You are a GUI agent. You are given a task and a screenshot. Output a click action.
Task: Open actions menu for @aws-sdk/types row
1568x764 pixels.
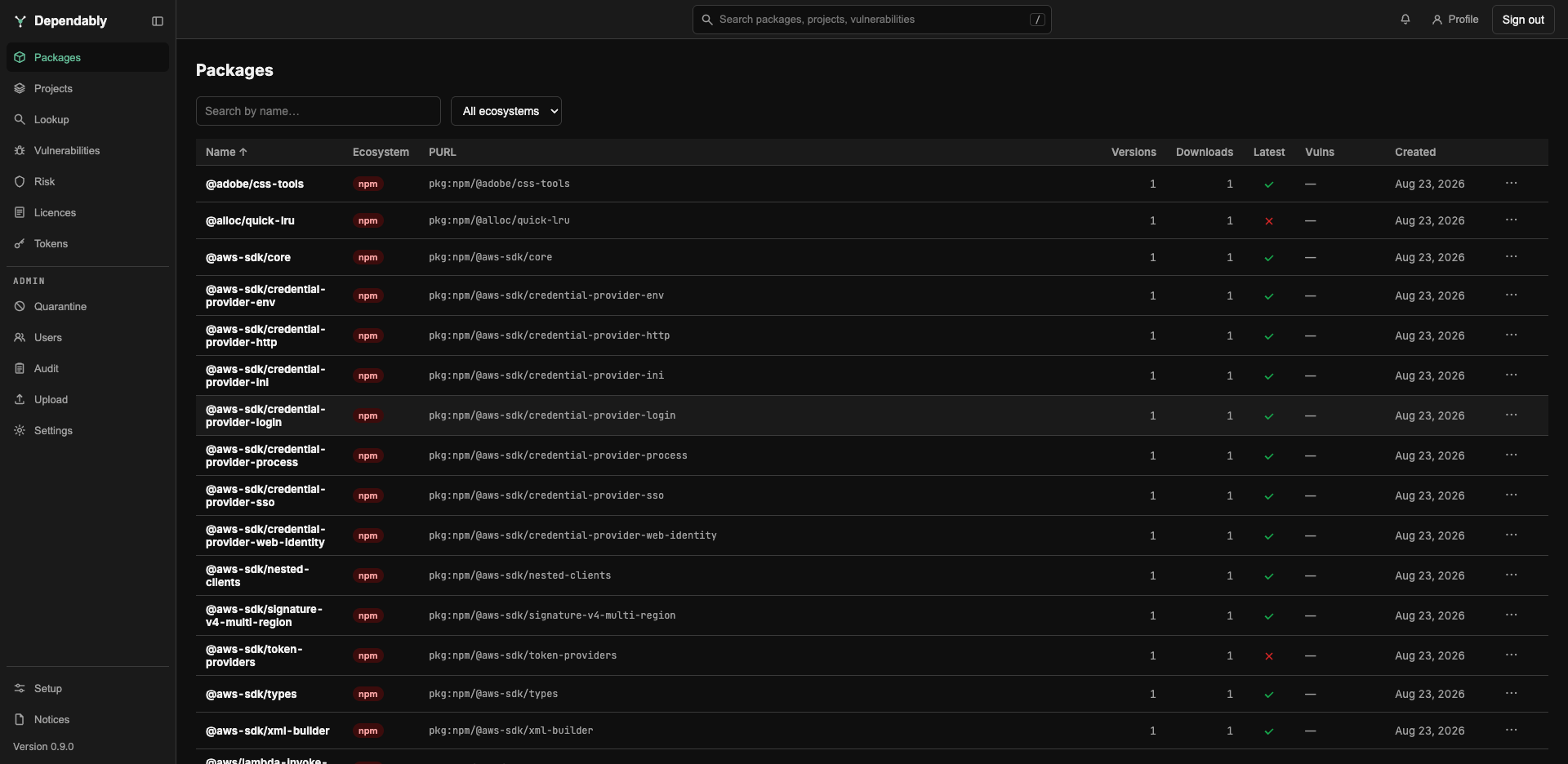click(1511, 694)
